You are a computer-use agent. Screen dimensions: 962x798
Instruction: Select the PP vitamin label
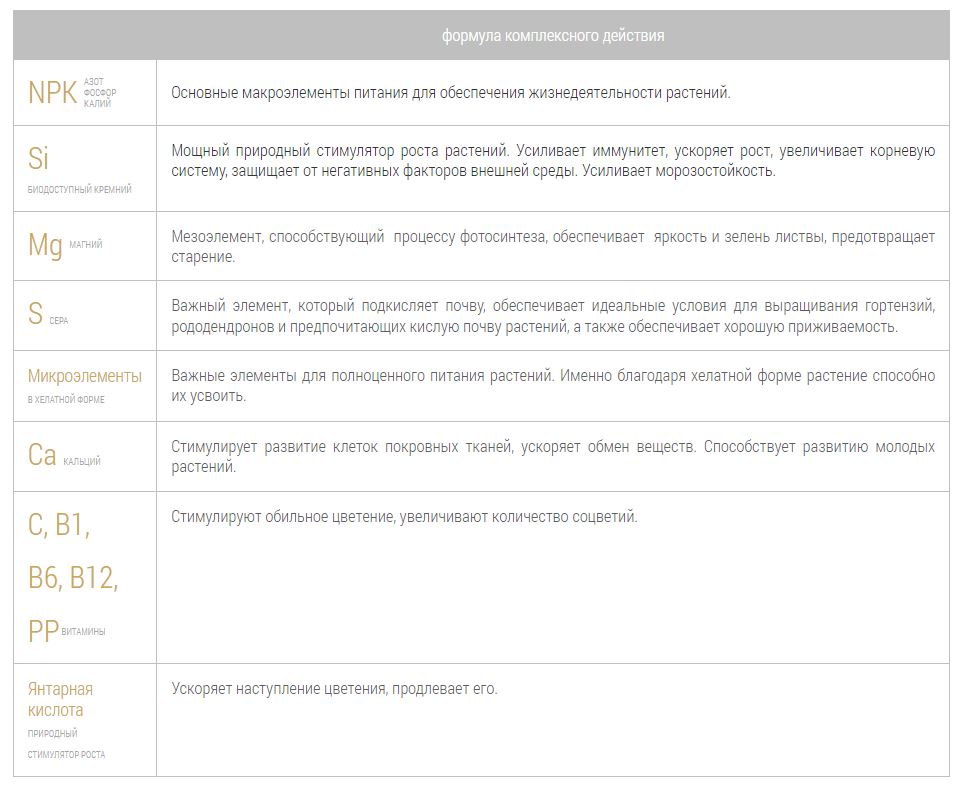pos(43,631)
